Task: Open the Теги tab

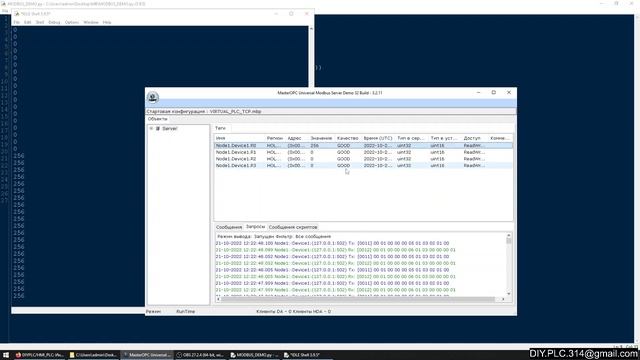Action: pyautogui.click(x=220, y=128)
